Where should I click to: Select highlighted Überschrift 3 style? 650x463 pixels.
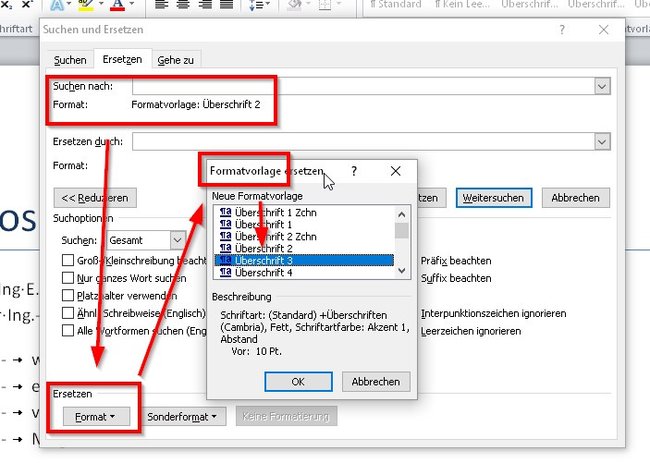coord(304,260)
